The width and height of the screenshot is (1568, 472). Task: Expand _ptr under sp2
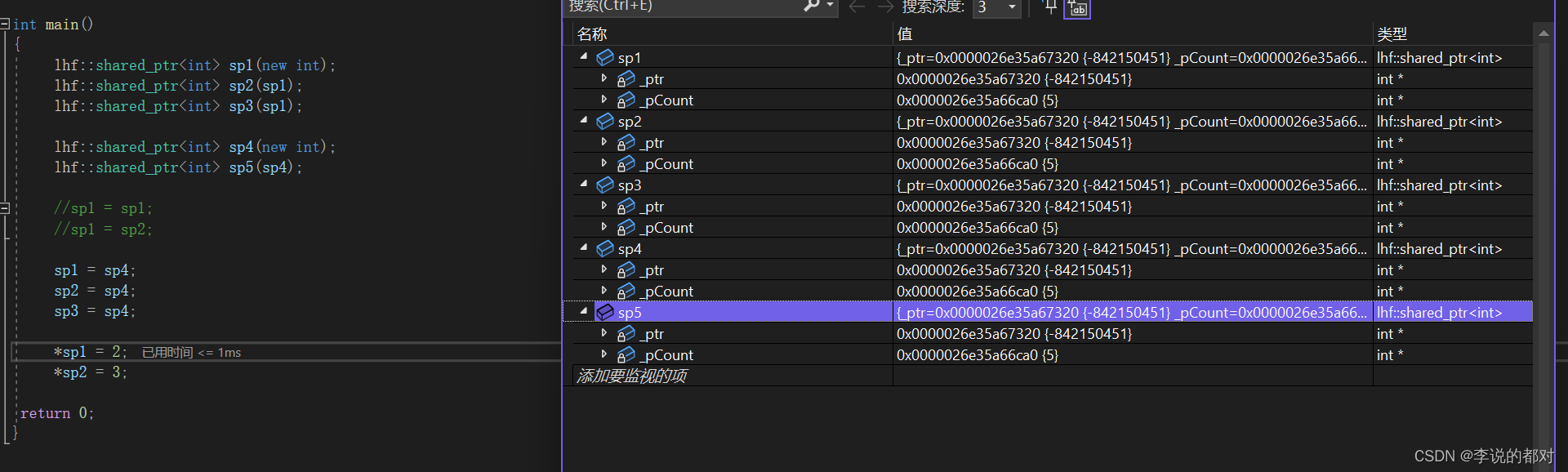tap(604, 142)
